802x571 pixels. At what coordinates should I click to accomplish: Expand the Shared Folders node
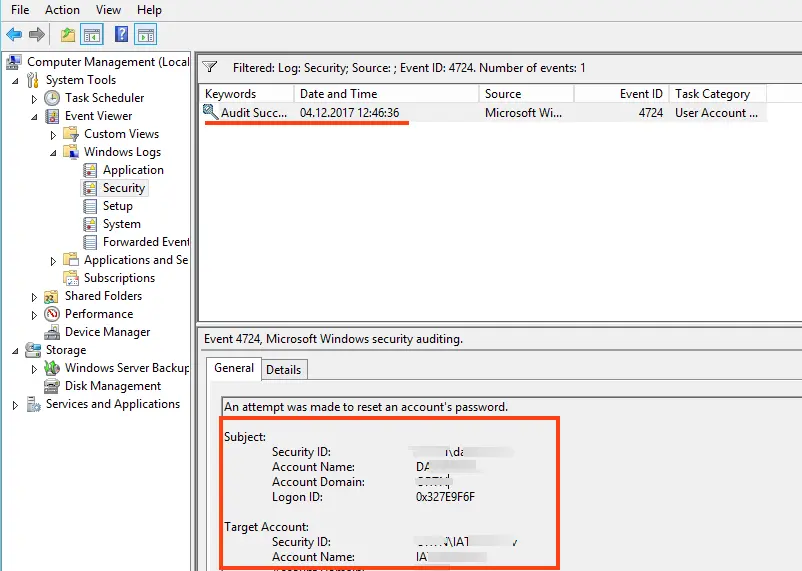coord(34,297)
